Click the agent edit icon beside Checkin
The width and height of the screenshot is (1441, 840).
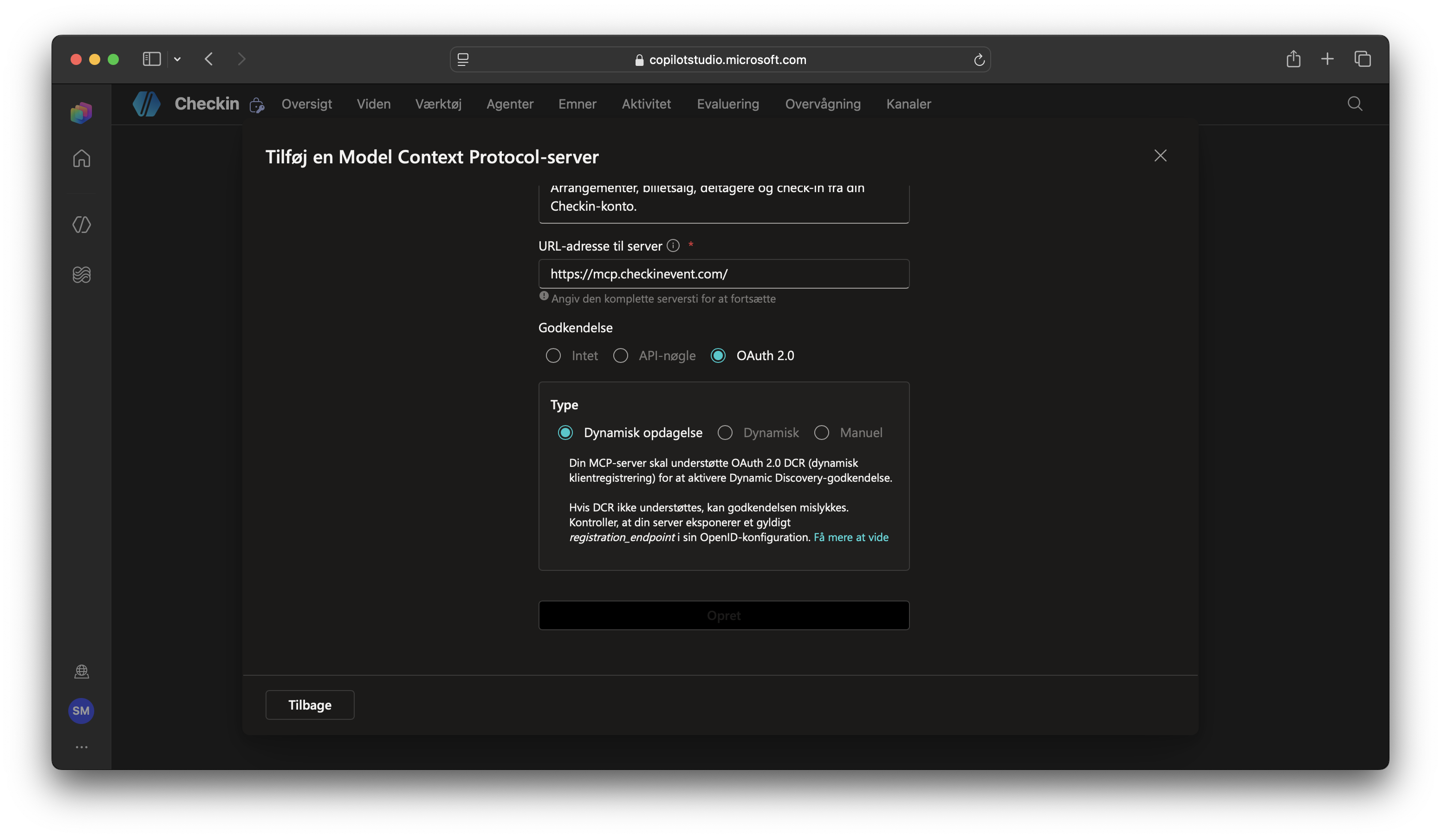click(x=257, y=105)
